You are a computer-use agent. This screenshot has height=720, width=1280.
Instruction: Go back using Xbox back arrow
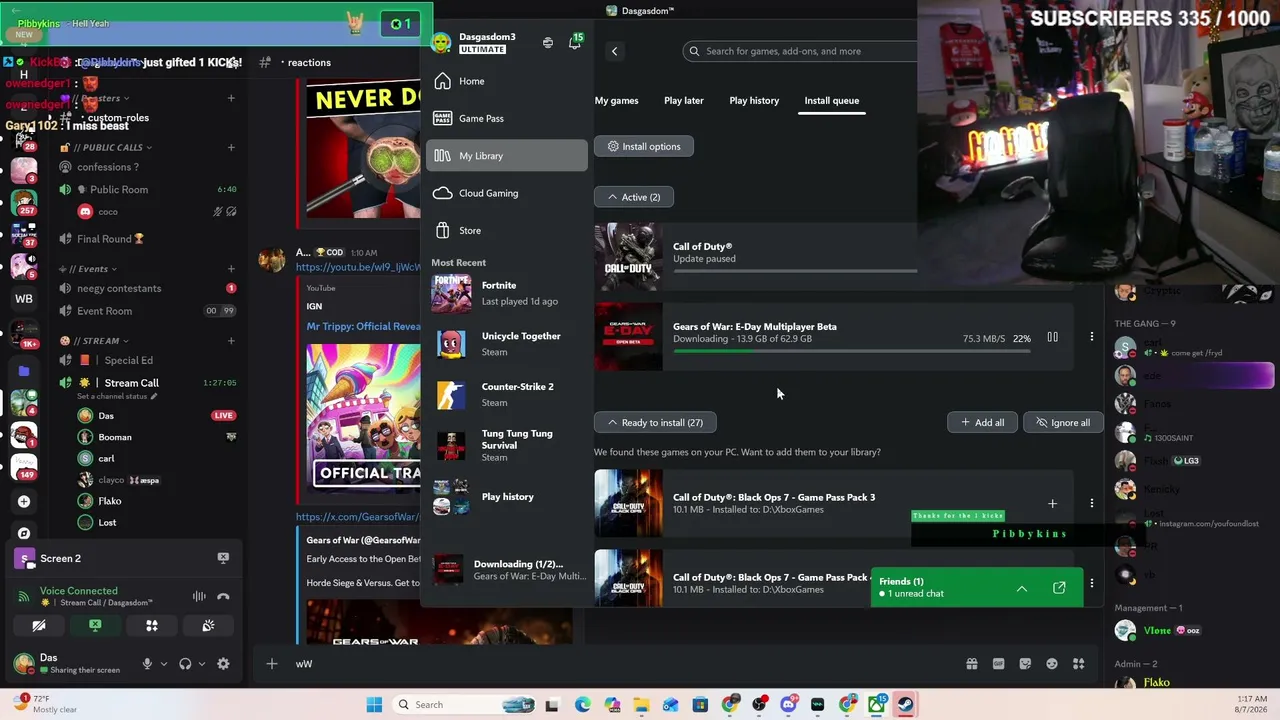pos(615,51)
